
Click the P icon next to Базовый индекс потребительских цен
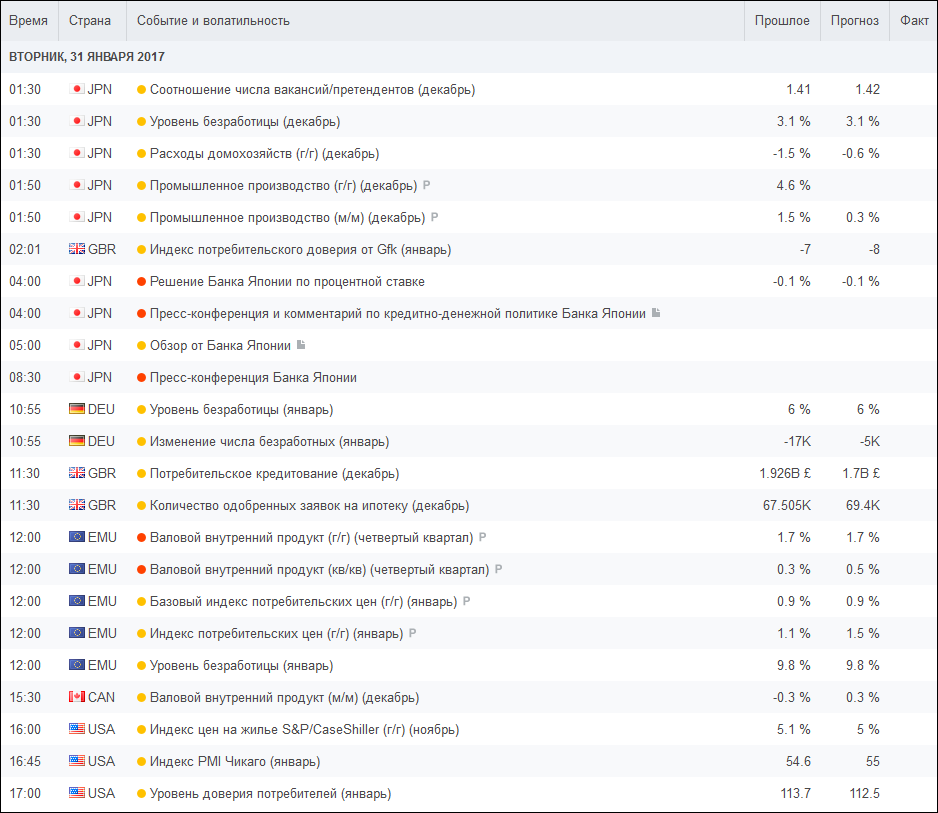click(x=467, y=601)
